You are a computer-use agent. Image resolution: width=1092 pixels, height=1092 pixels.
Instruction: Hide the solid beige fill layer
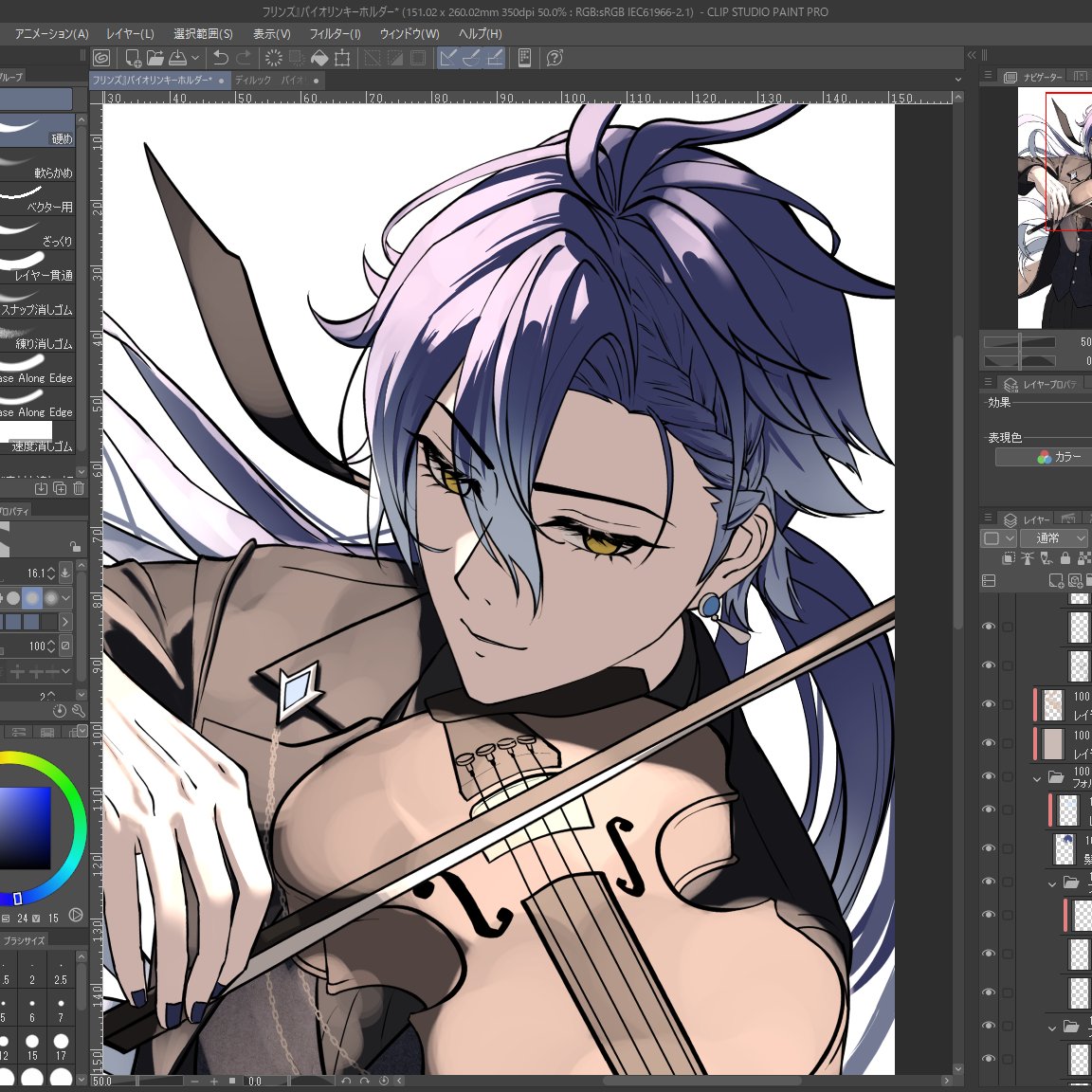tap(989, 743)
